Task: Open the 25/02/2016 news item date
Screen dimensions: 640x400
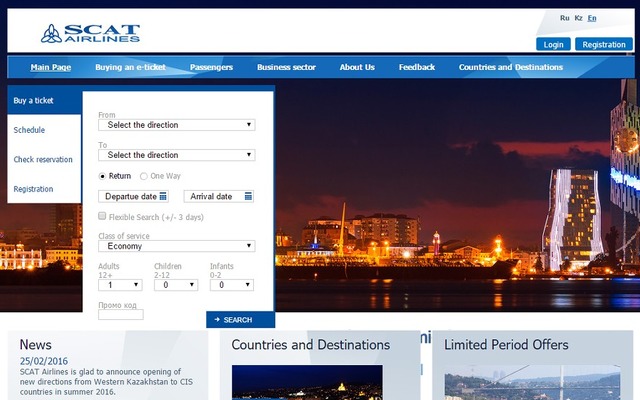Action: click(44, 361)
